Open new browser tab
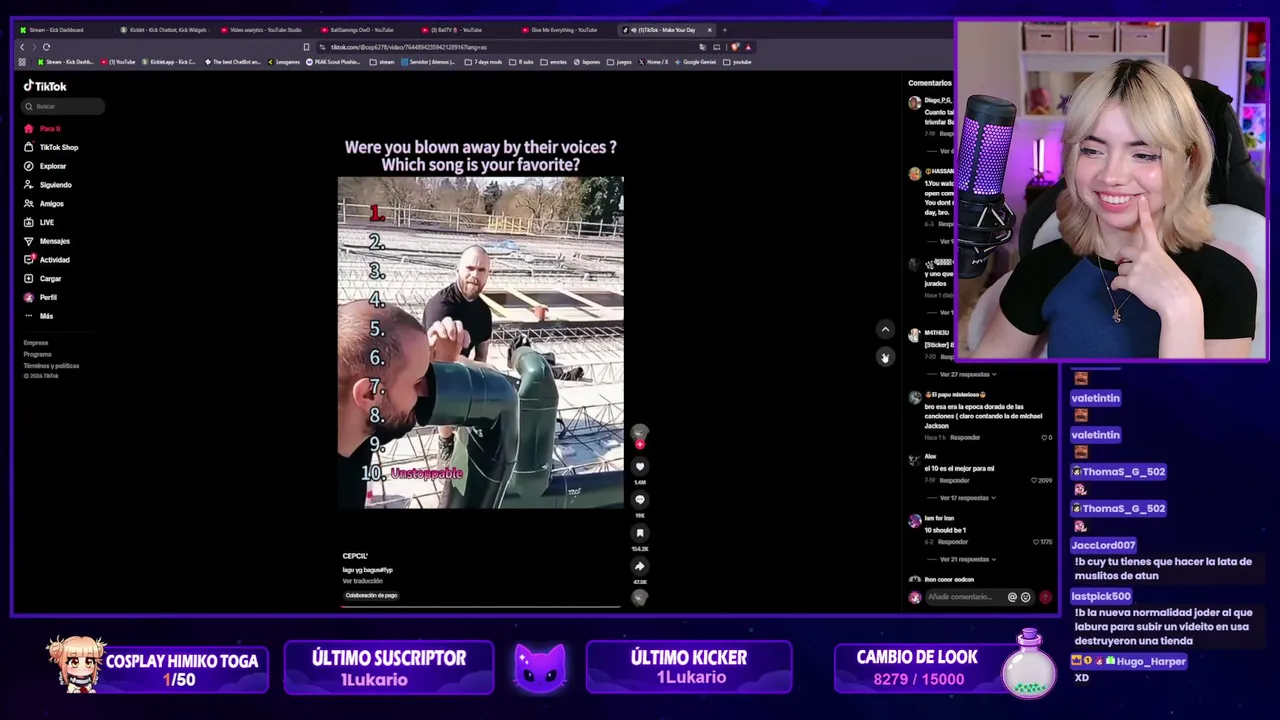This screenshot has width=1280, height=720. (724, 30)
